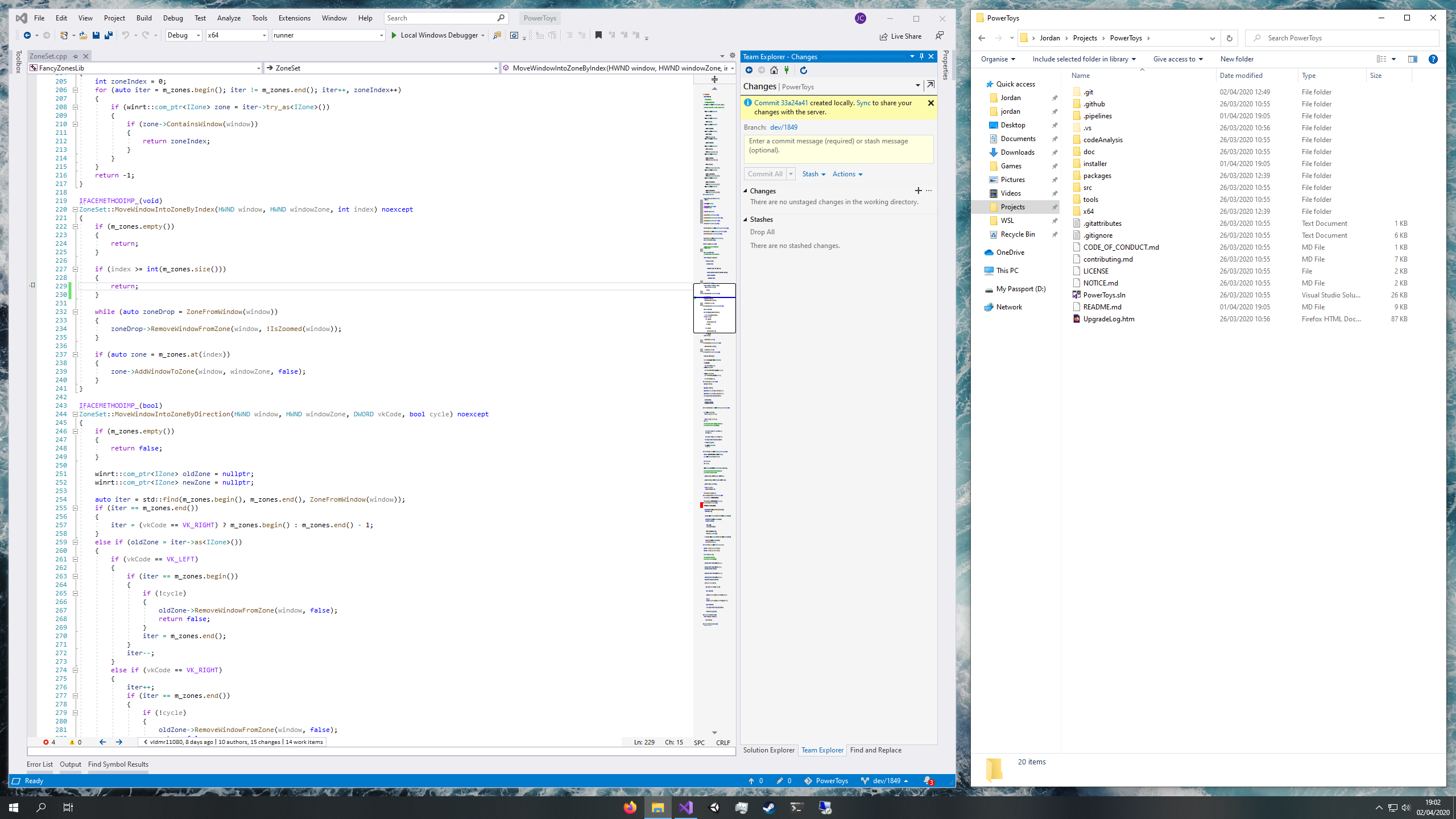Open the Analyze menu
The height and width of the screenshot is (819, 1456).
(229, 18)
